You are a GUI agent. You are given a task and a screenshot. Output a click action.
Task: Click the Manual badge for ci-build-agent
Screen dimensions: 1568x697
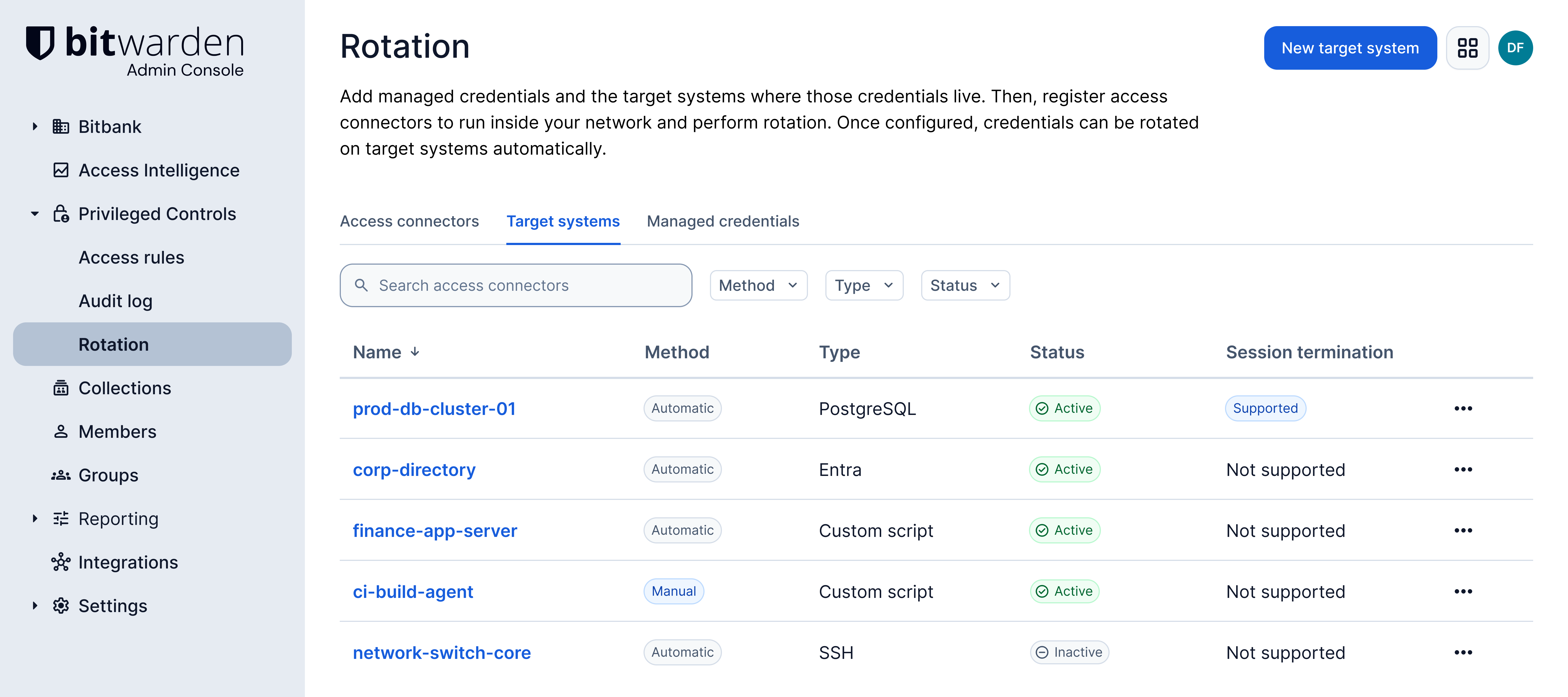[674, 591]
